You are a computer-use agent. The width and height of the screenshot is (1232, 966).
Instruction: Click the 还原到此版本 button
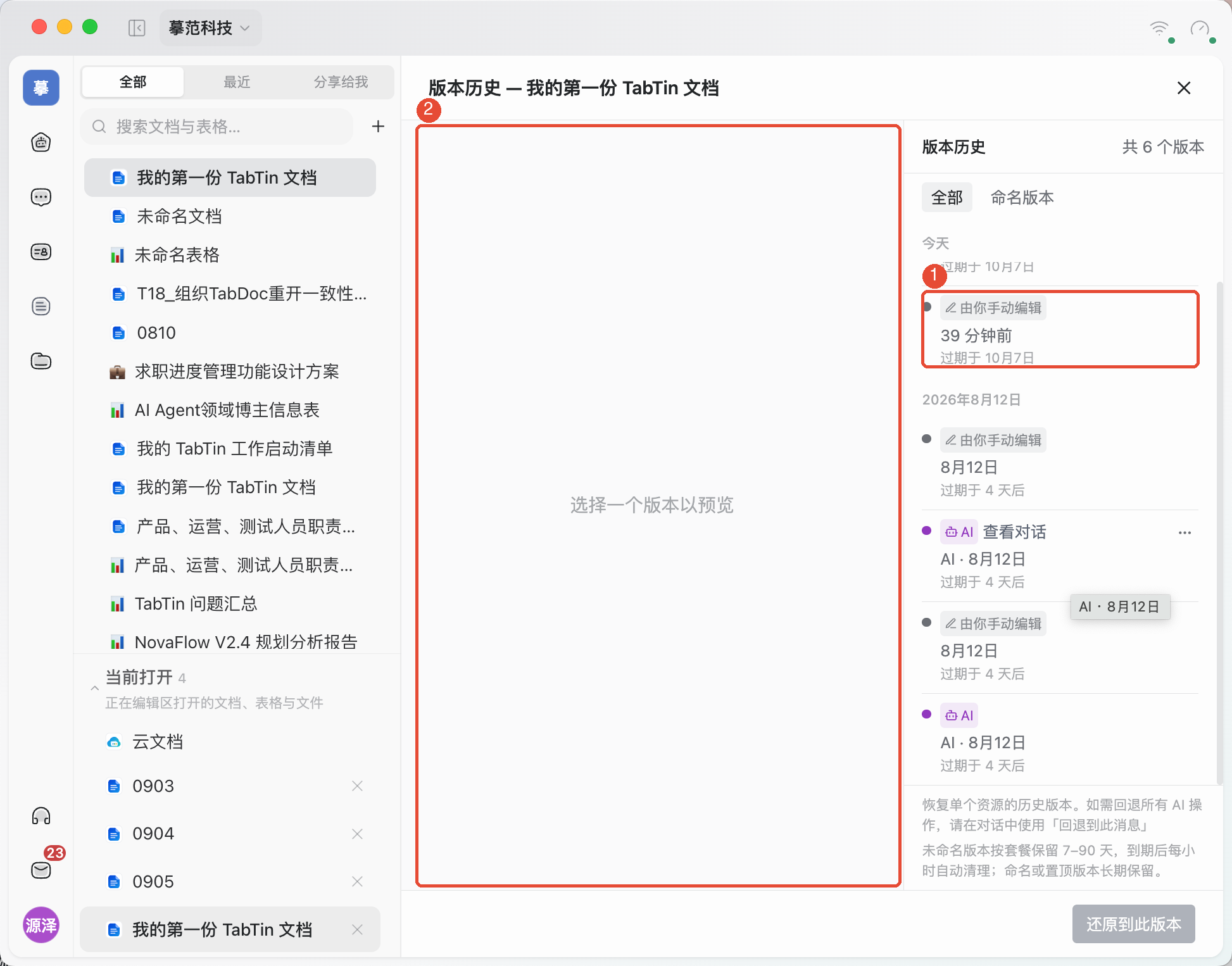1133,924
